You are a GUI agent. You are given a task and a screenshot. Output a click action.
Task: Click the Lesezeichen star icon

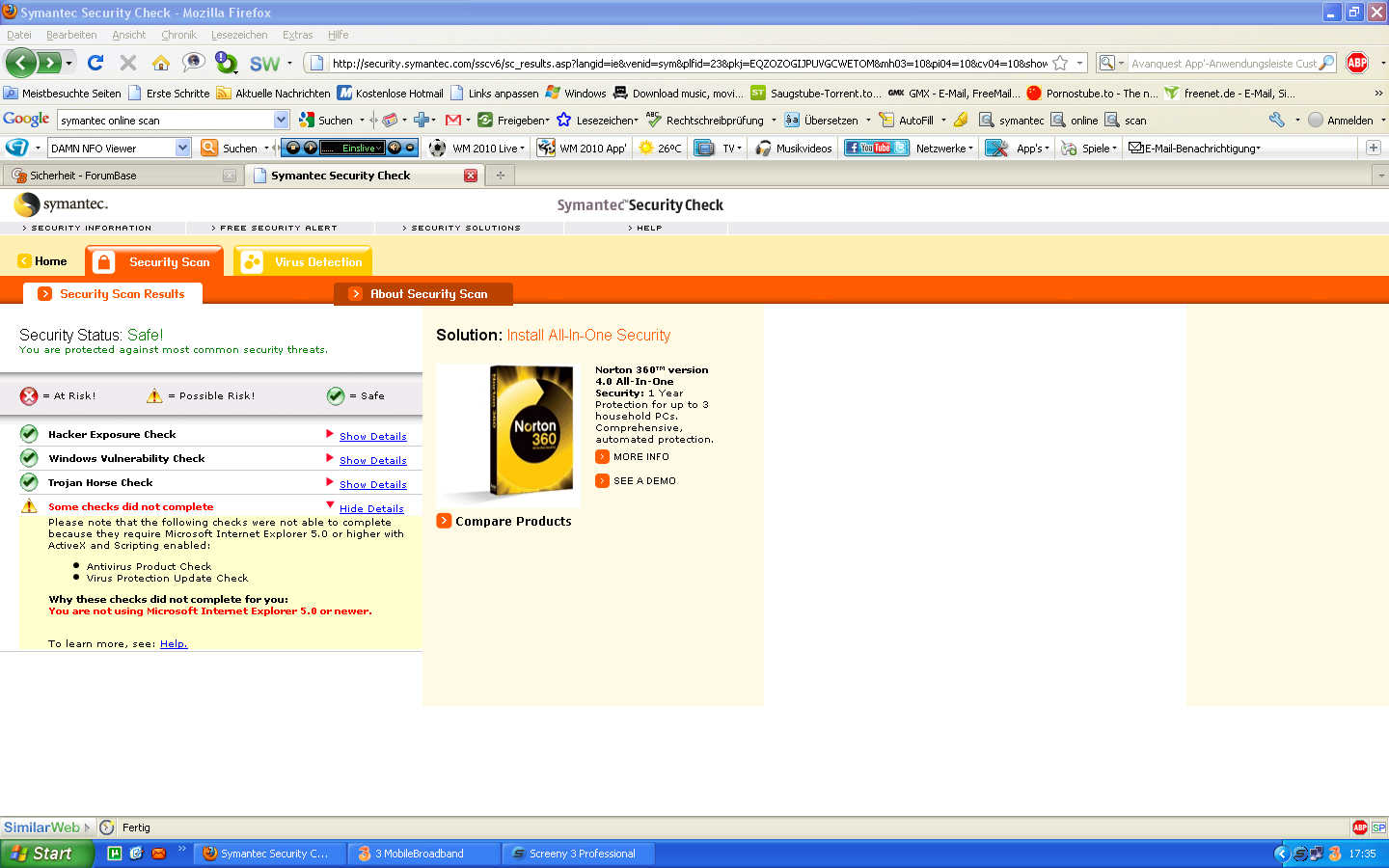click(x=564, y=120)
